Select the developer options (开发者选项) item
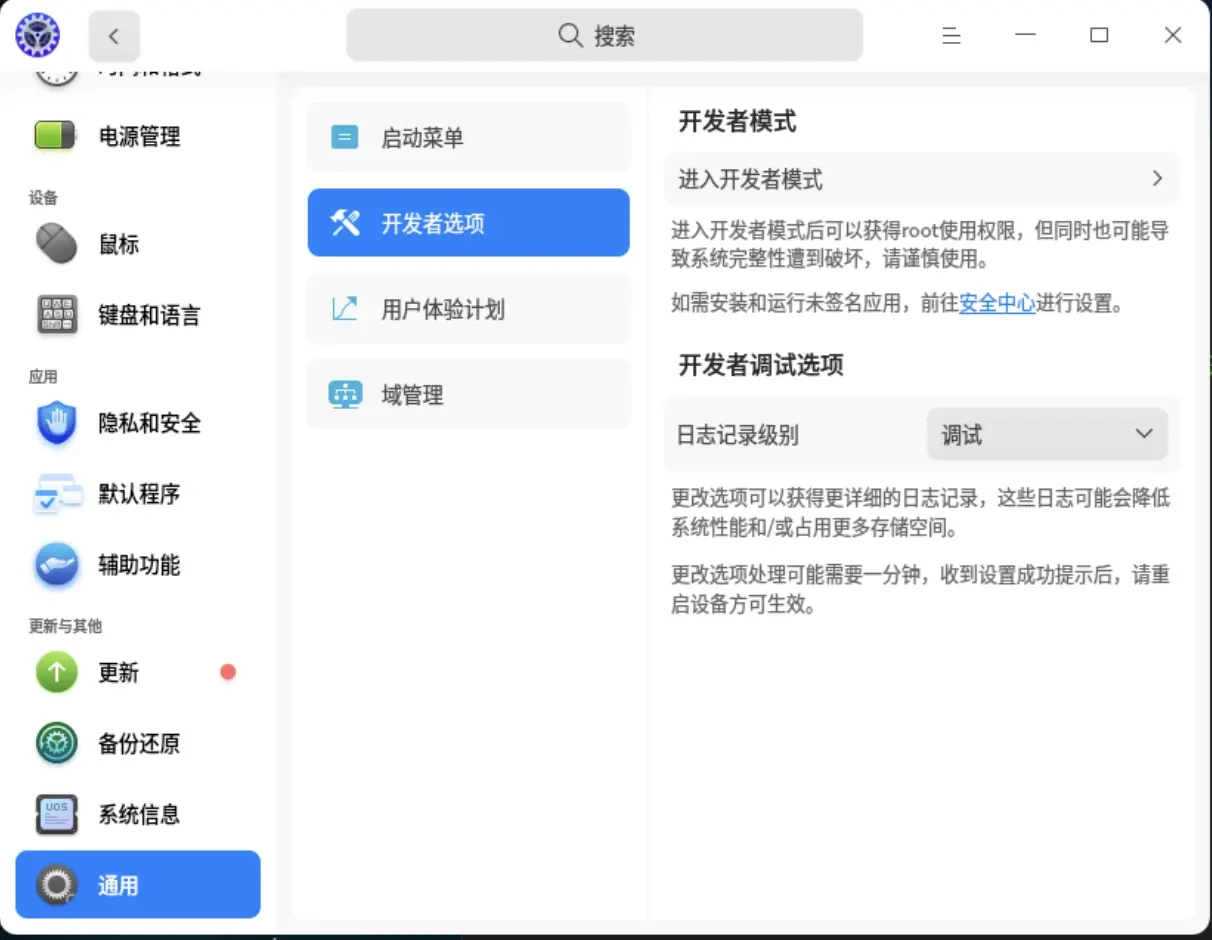Image resolution: width=1212 pixels, height=940 pixels. 468,223
